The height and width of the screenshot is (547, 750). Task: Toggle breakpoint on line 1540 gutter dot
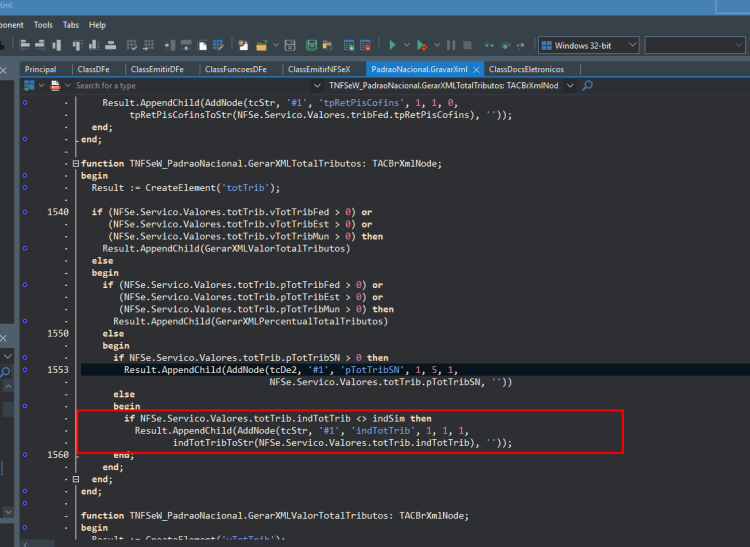(x=25, y=212)
